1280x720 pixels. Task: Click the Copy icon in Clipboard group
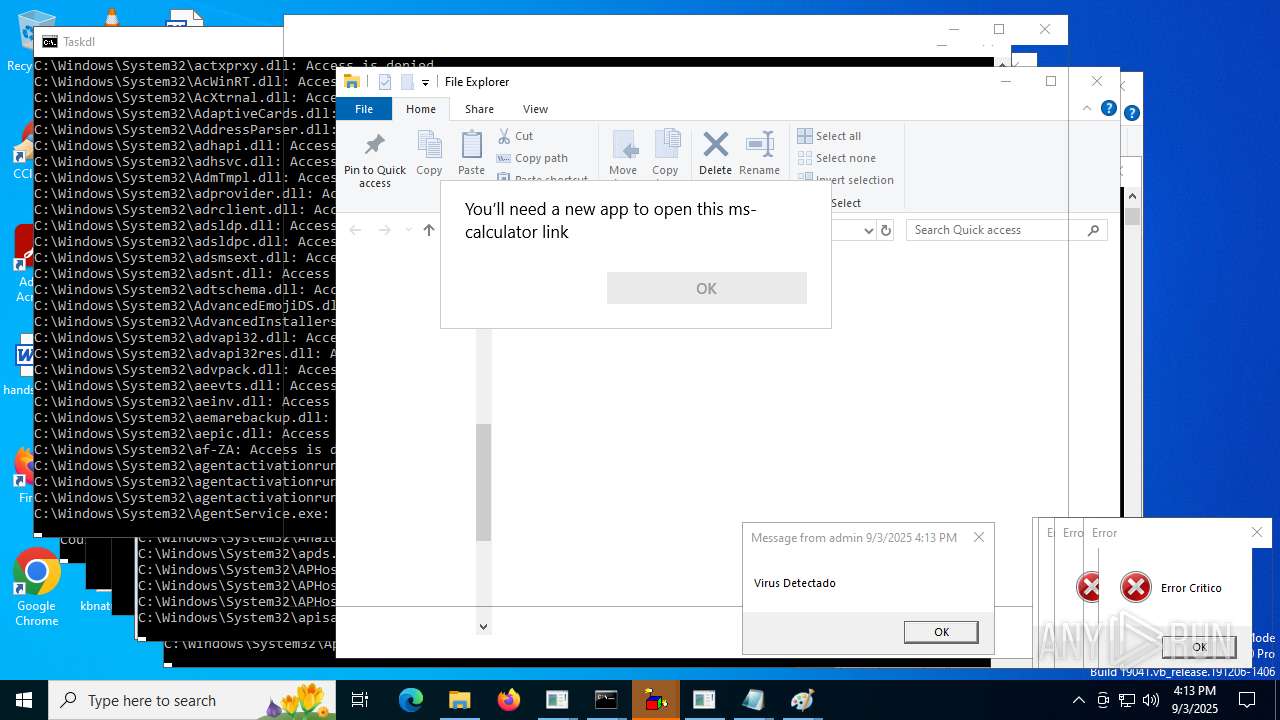click(429, 145)
